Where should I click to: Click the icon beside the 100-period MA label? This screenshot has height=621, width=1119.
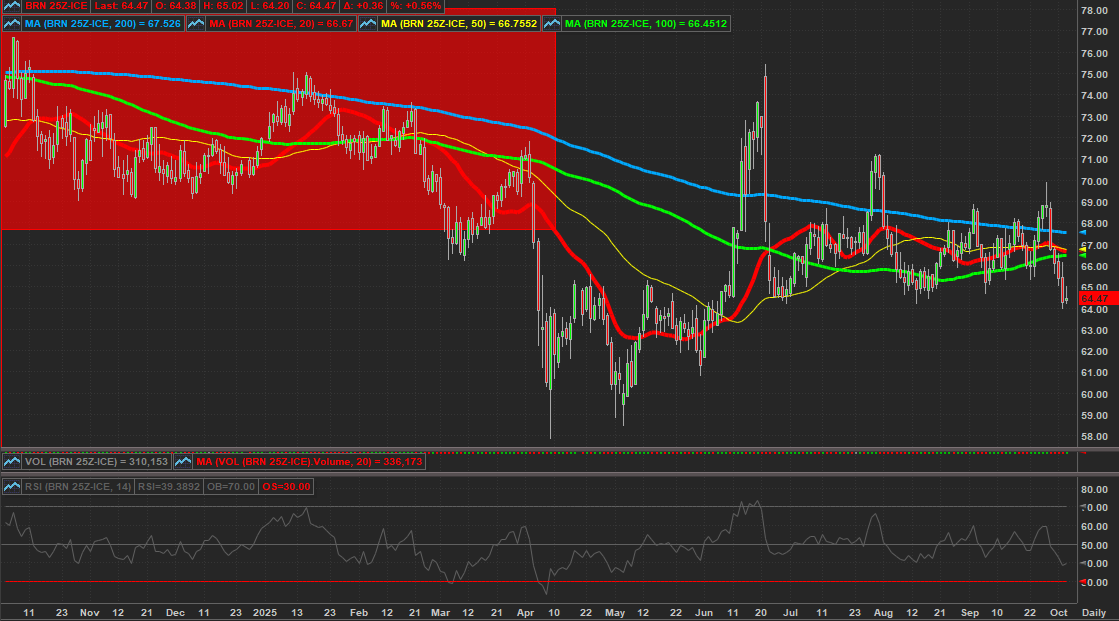click(x=553, y=22)
